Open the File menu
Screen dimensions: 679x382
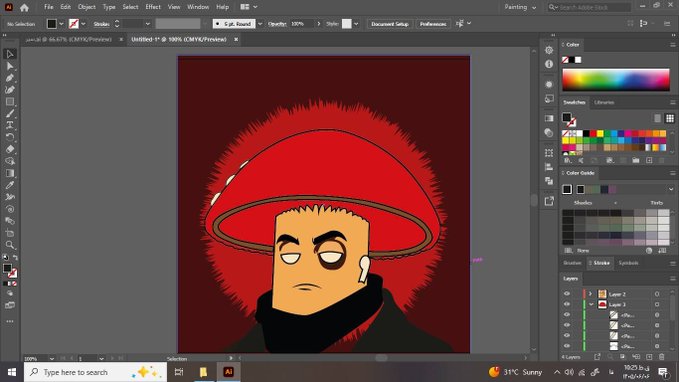coord(48,7)
